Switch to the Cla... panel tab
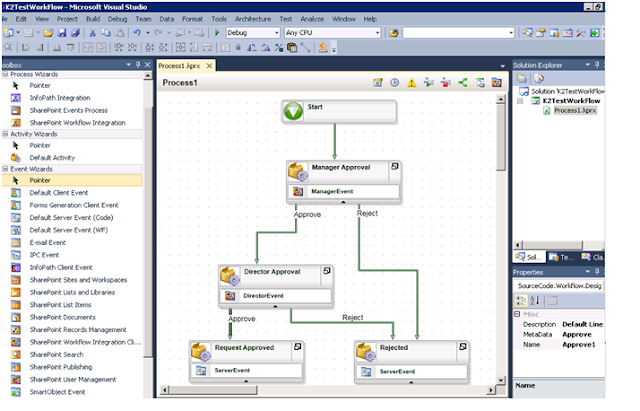 click(592, 257)
